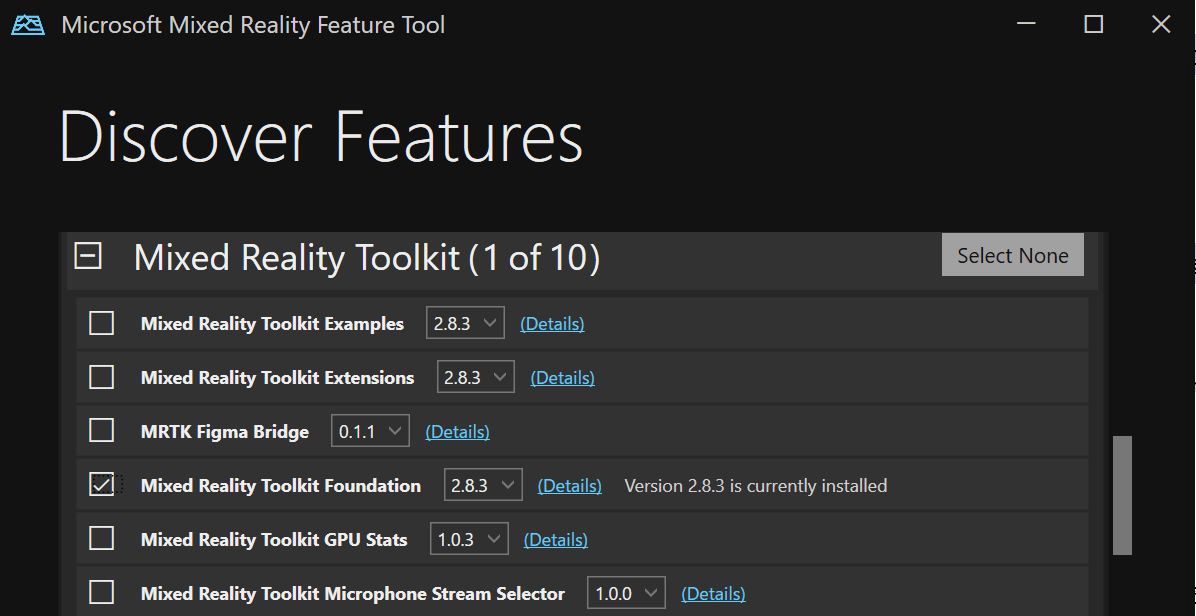Open the MRTK Figma Bridge version dropdown
Viewport: 1196px width, 616px height.
point(371,431)
